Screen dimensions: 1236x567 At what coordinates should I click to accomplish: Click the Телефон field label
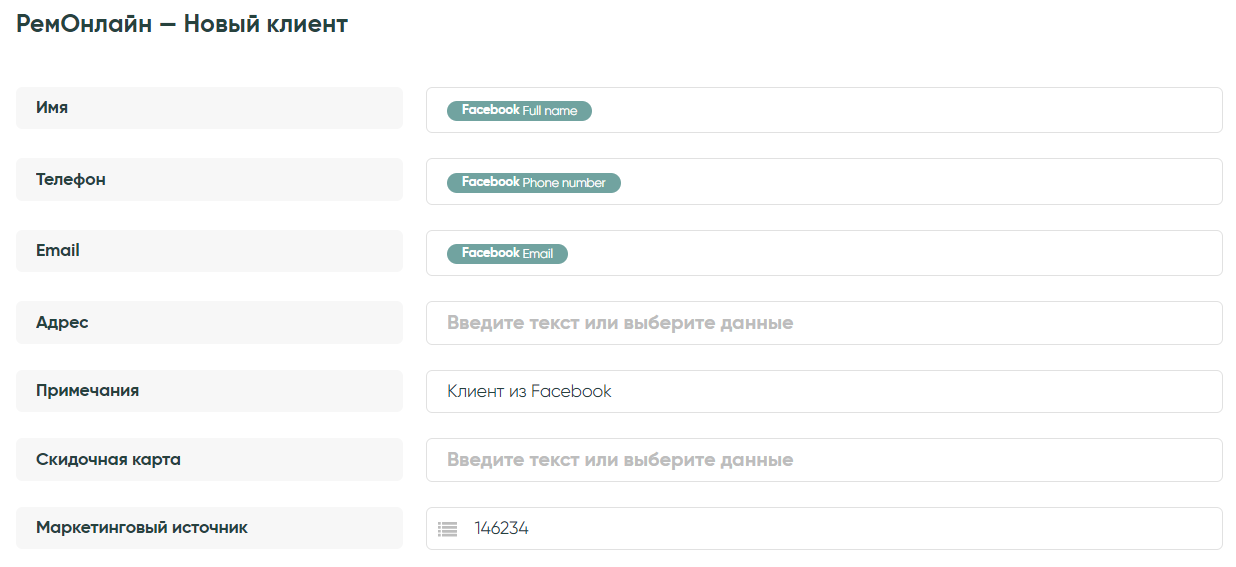[x=71, y=180]
